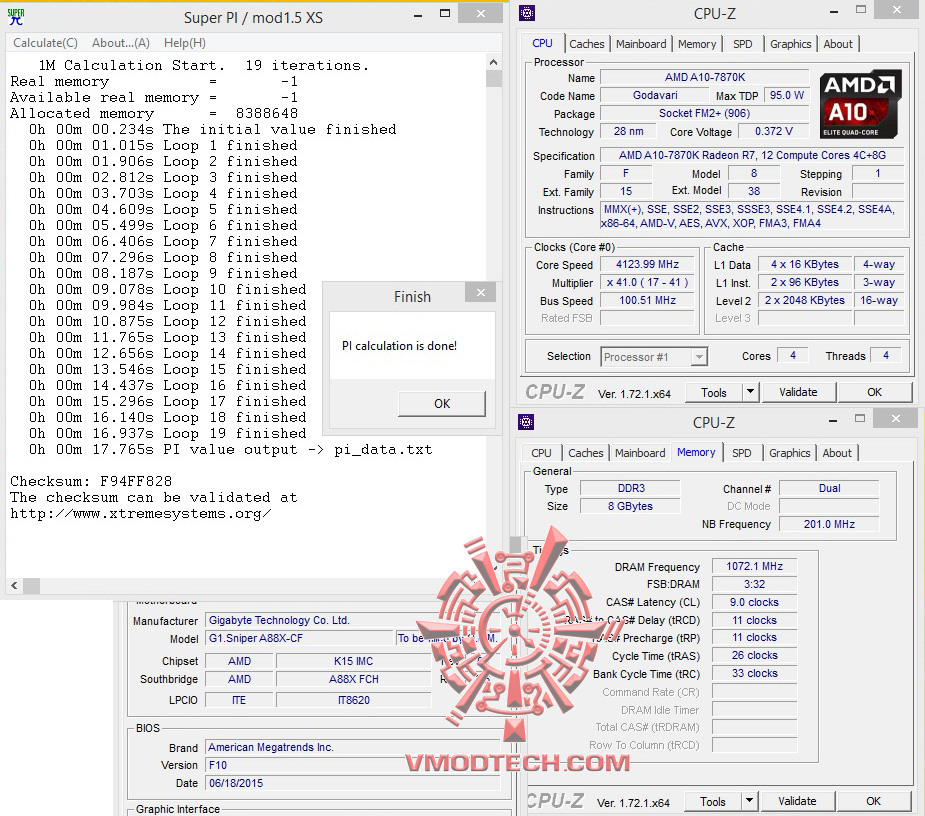Click the BIOS Date 06/18/2015 field
The width and height of the screenshot is (925, 816).
coord(353,784)
